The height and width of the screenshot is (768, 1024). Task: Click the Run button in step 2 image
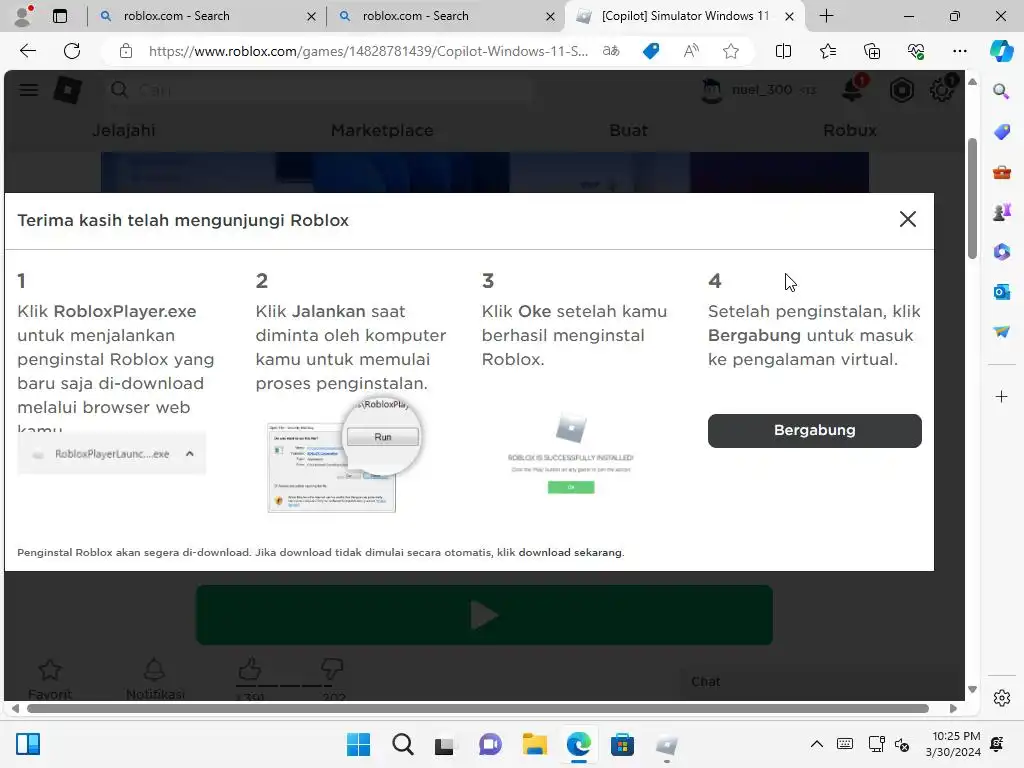383,437
